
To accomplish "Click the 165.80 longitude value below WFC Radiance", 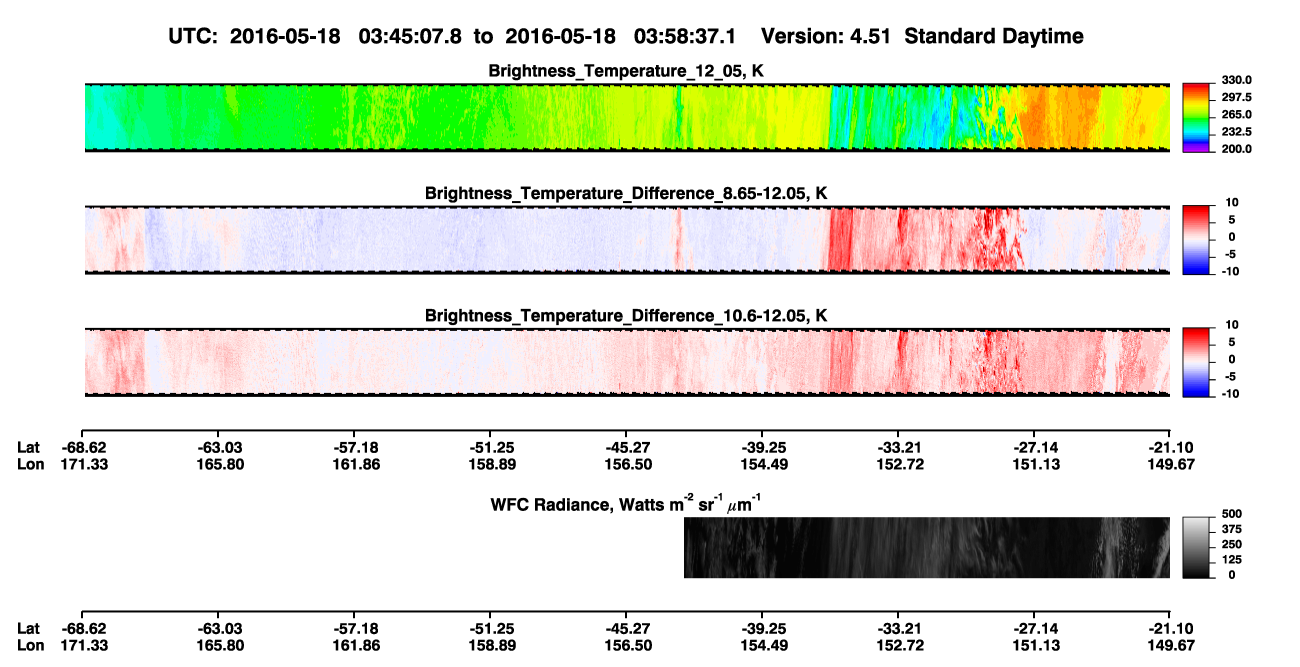I will [219, 645].
